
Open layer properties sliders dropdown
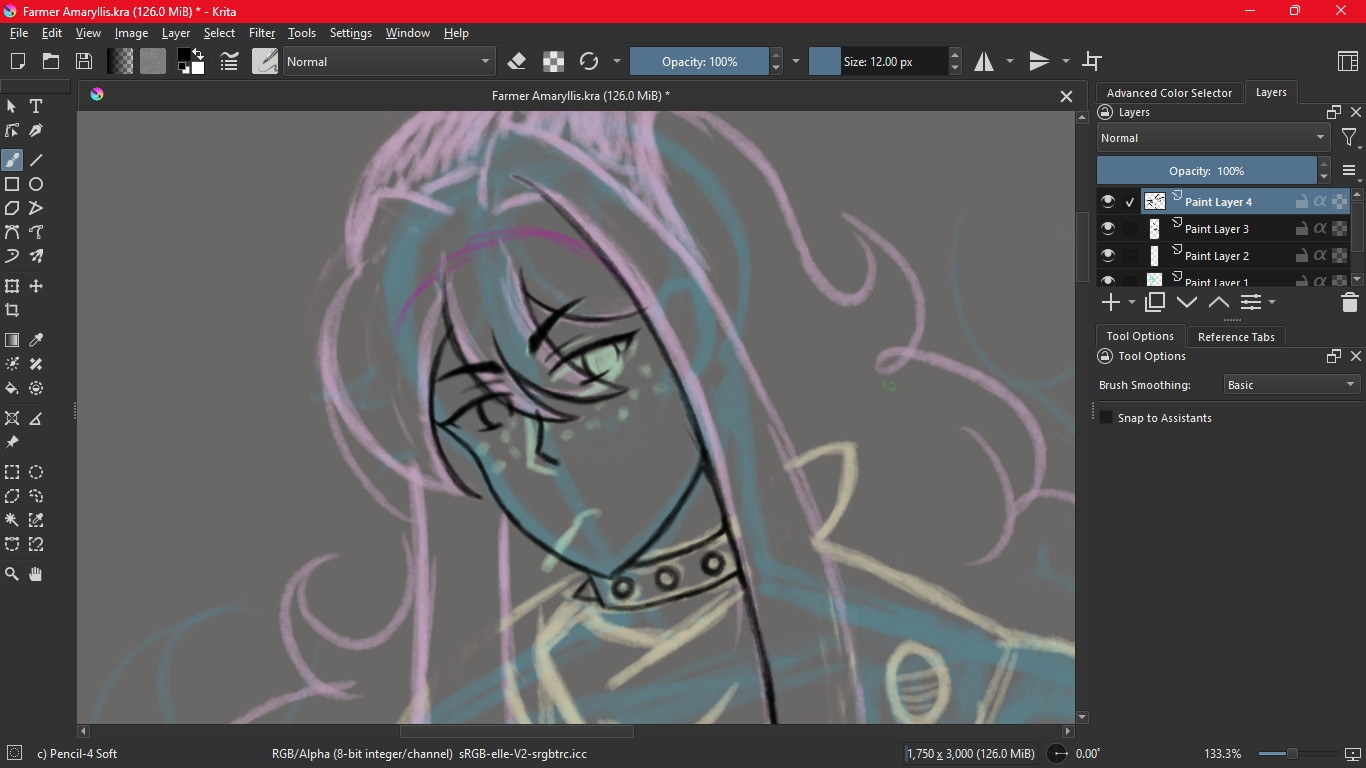coord(1257,302)
